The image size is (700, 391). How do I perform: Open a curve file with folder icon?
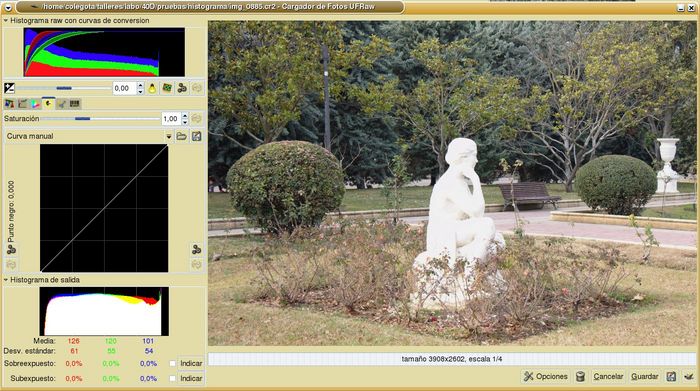click(182, 136)
